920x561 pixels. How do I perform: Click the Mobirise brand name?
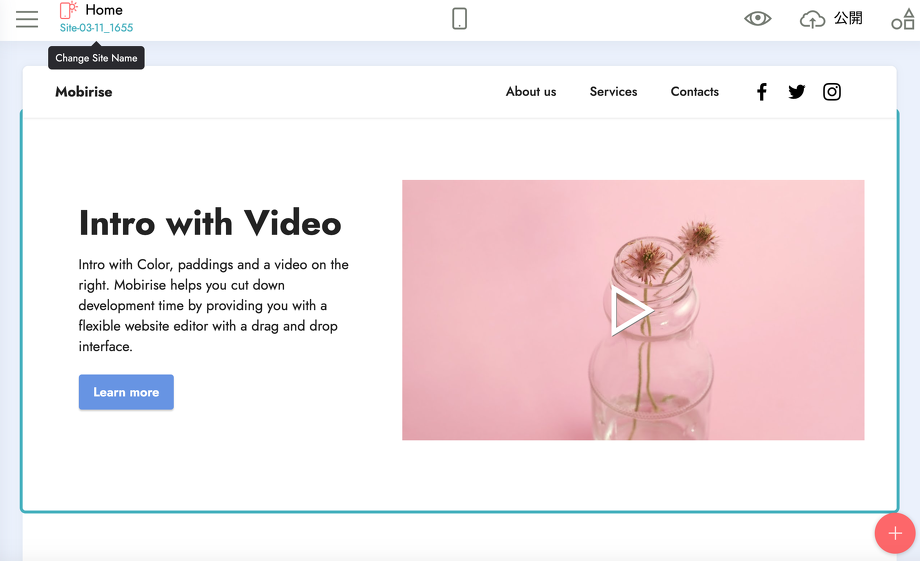tap(84, 92)
